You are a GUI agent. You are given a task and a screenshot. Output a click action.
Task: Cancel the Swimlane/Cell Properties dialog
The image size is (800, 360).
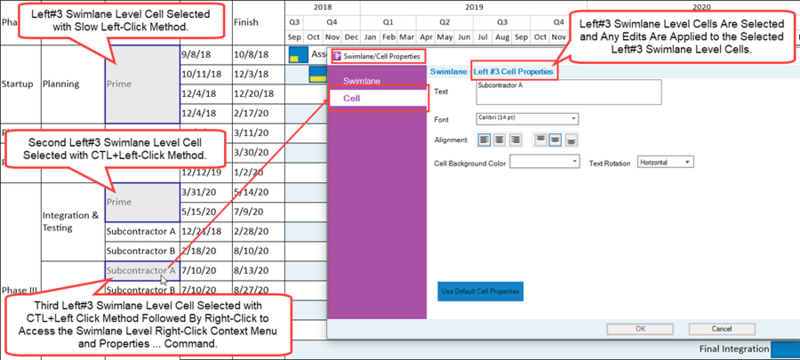coord(722,329)
